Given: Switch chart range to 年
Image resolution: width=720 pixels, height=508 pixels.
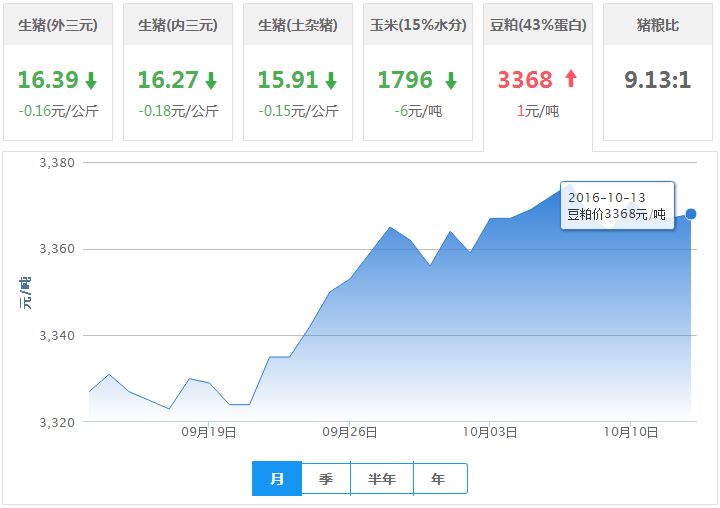Looking at the screenshot, I should pyautogui.click(x=440, y=479).
